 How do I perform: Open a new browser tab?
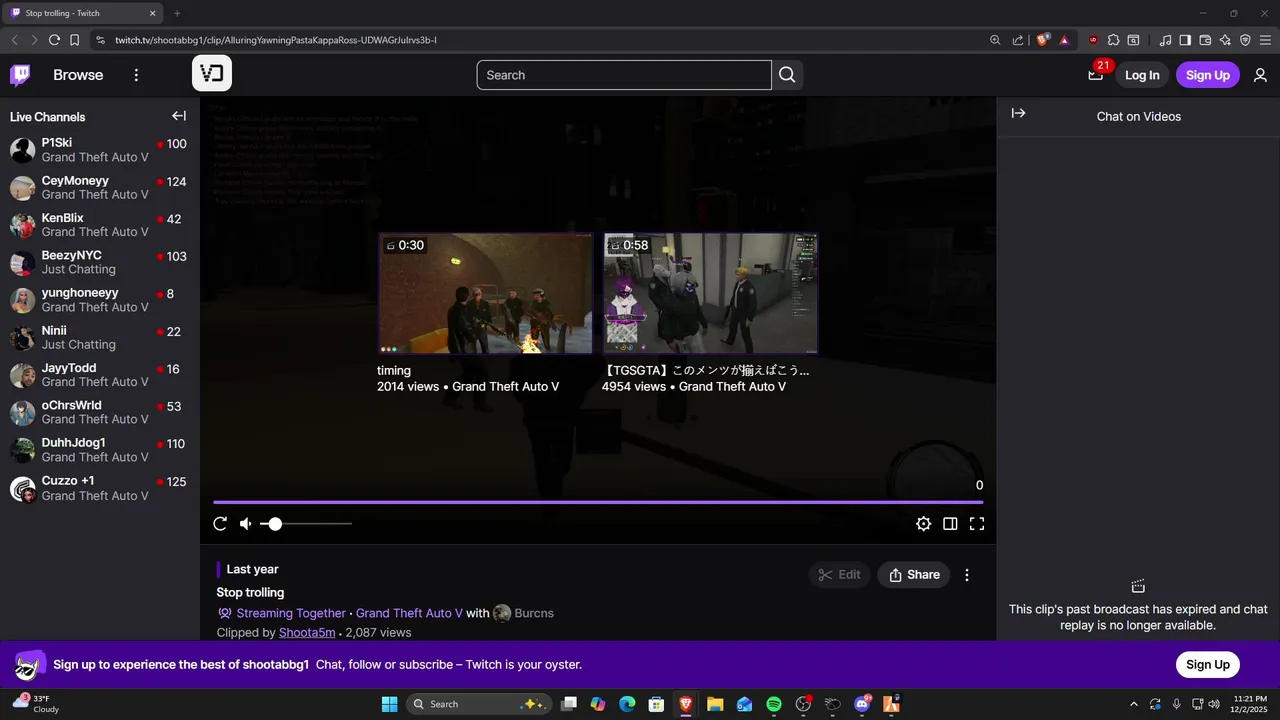click(177, 13)
